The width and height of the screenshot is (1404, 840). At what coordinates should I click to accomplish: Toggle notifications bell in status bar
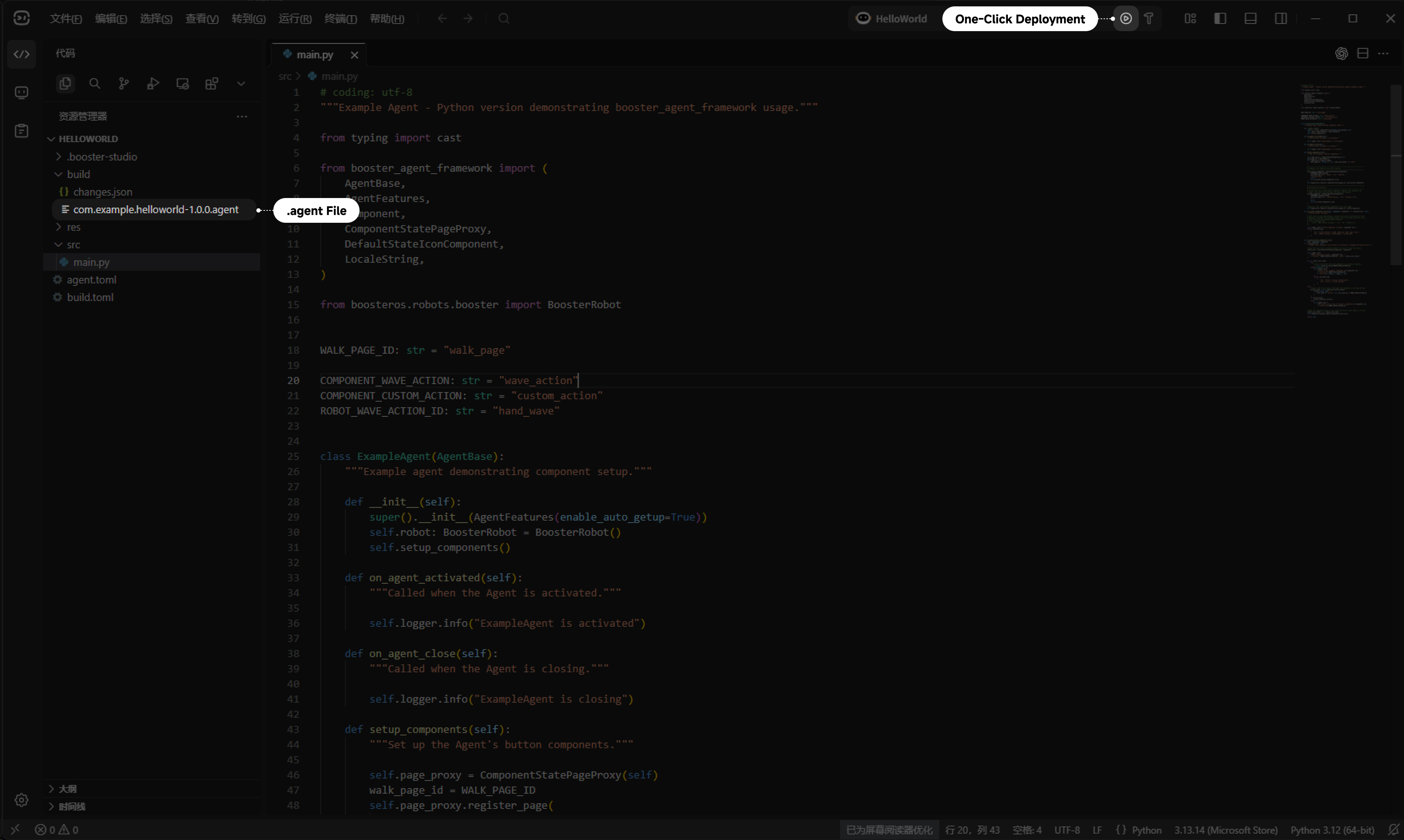click(x=1393, y=830)
